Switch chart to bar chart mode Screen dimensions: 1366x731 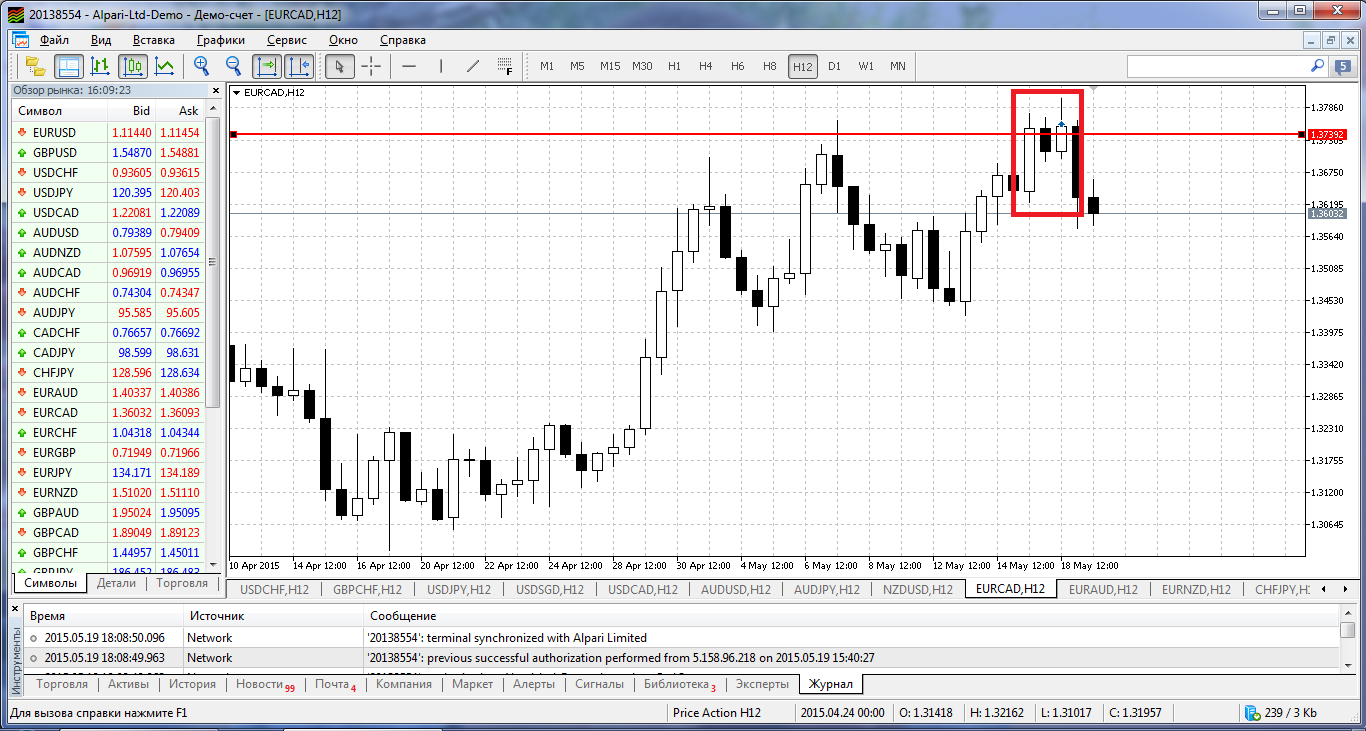(100, 67)
